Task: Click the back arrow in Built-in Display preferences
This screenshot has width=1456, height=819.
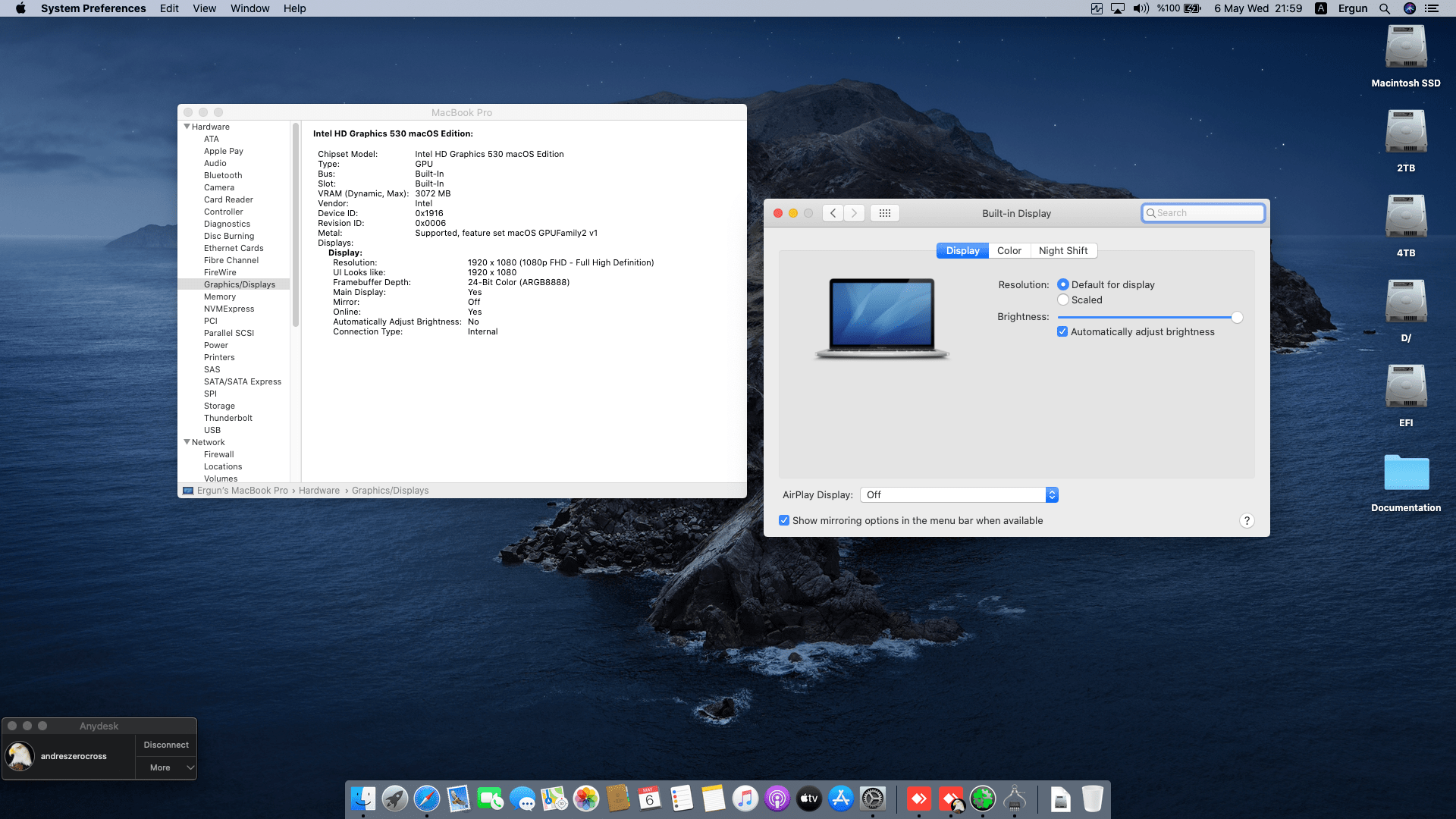Action: [x=832, y=213]
